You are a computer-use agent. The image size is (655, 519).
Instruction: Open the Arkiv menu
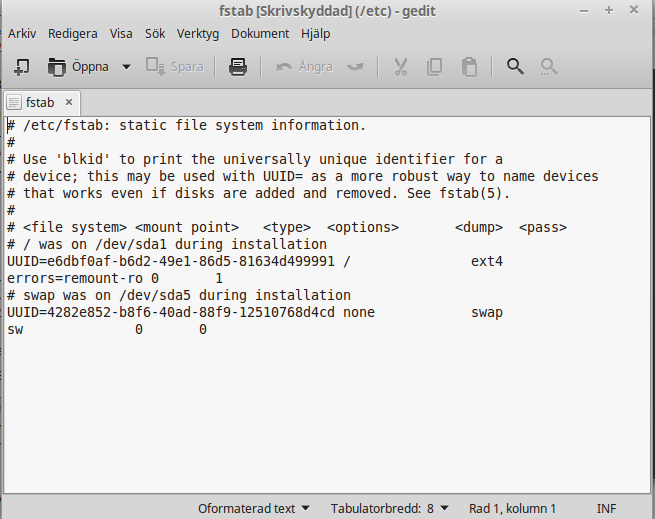click(22, 33)
